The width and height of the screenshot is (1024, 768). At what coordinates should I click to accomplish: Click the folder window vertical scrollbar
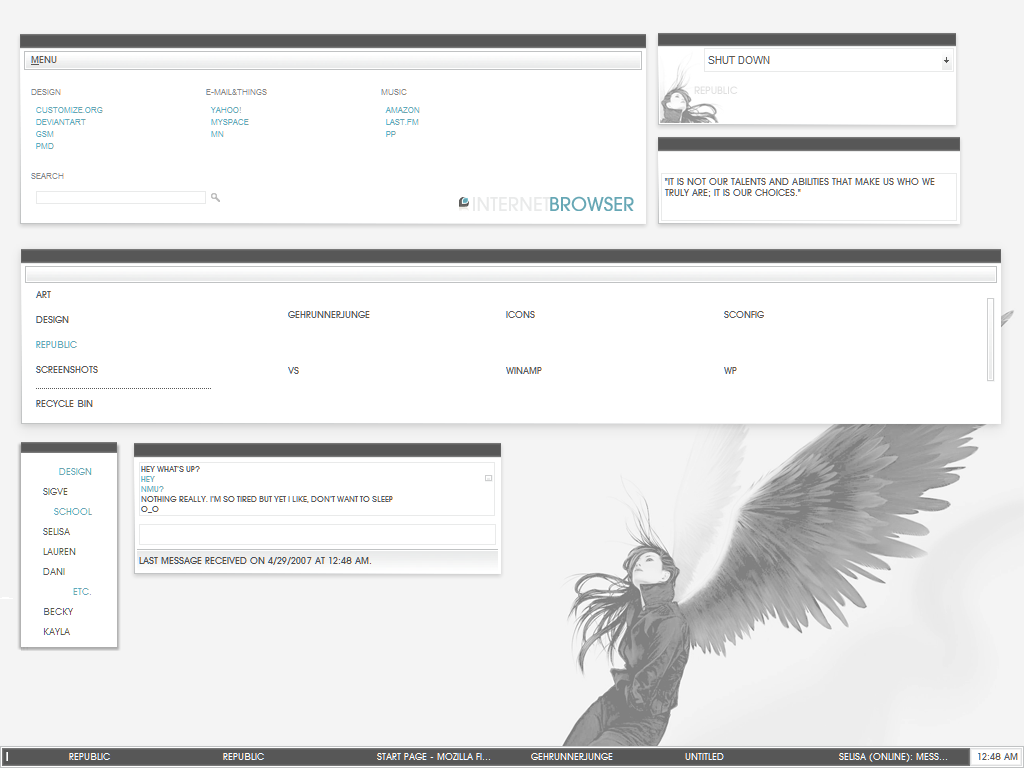[990, 339]
